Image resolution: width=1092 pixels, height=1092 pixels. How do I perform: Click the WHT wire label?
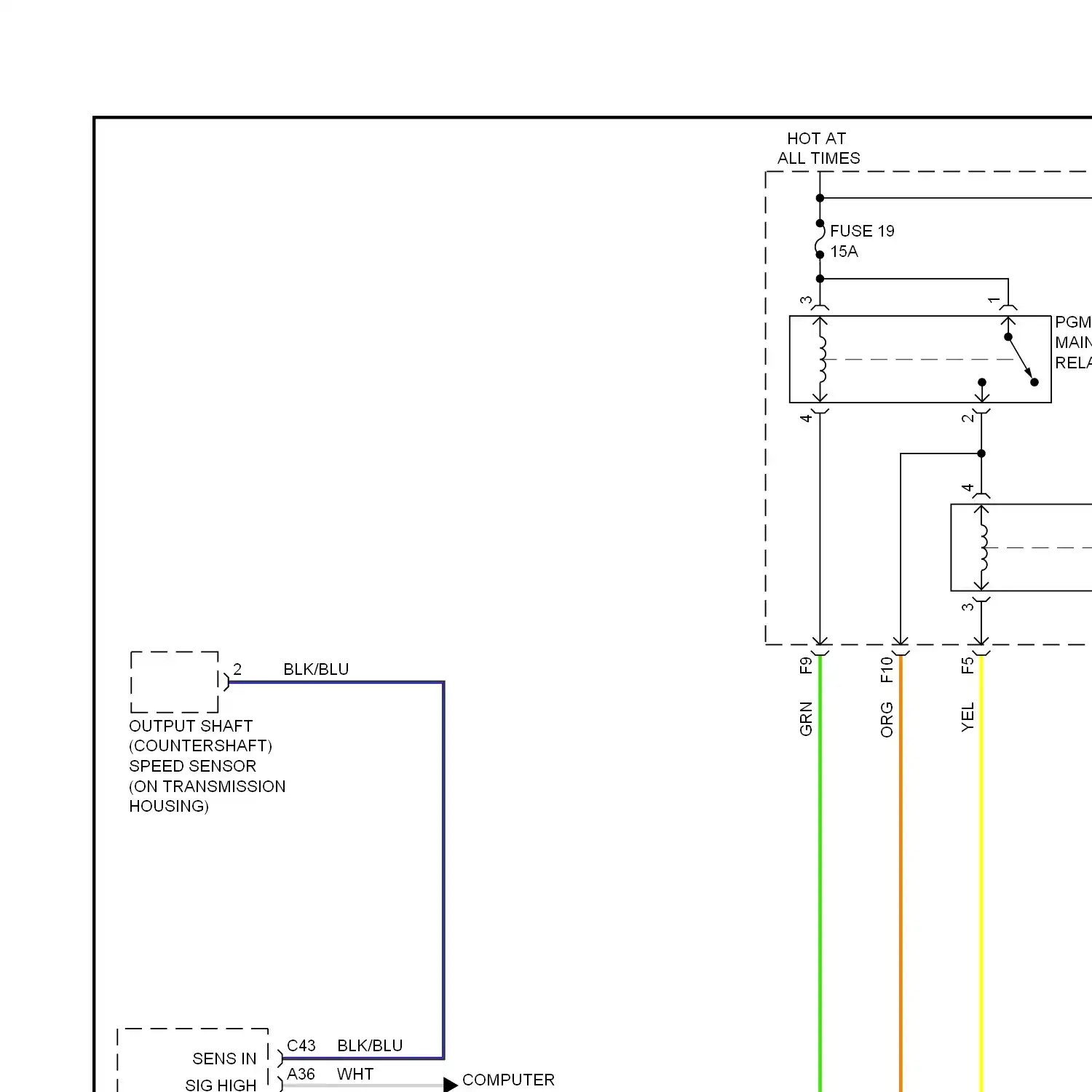point(355,1074)
